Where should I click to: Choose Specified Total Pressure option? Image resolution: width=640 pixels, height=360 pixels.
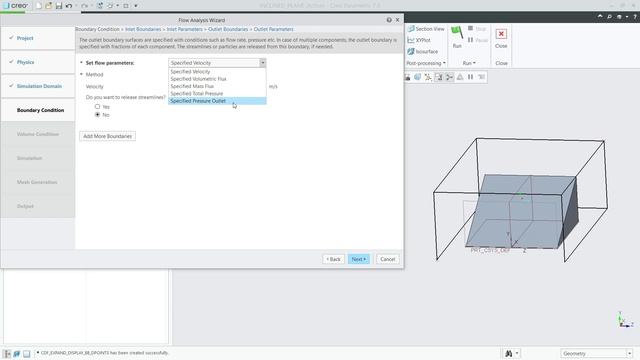(217, 93)
